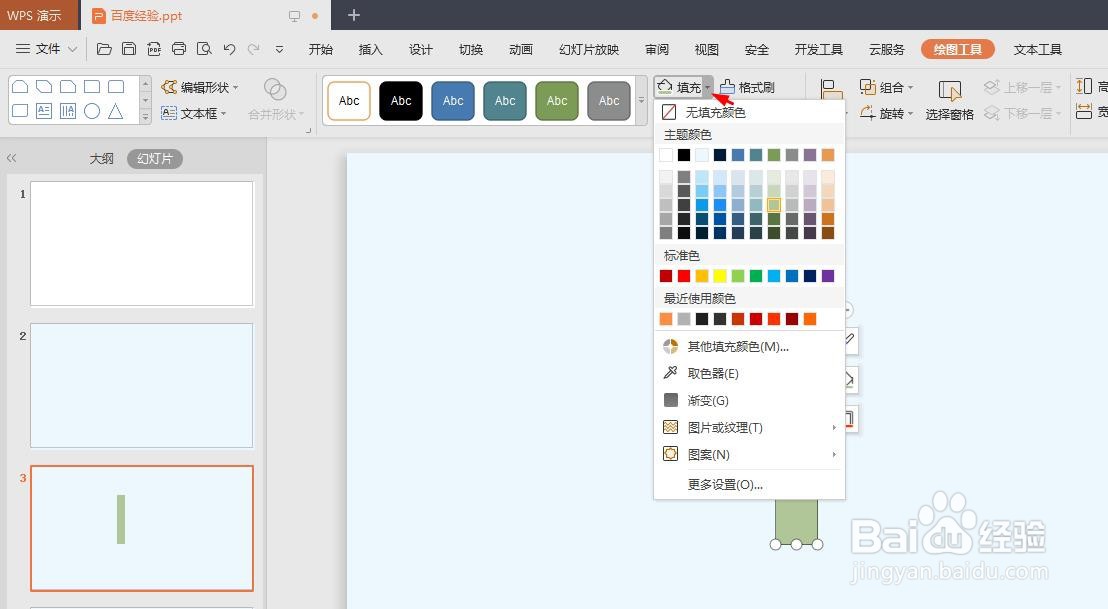Pick the purple standard color swatch

(x=827, y=276)
